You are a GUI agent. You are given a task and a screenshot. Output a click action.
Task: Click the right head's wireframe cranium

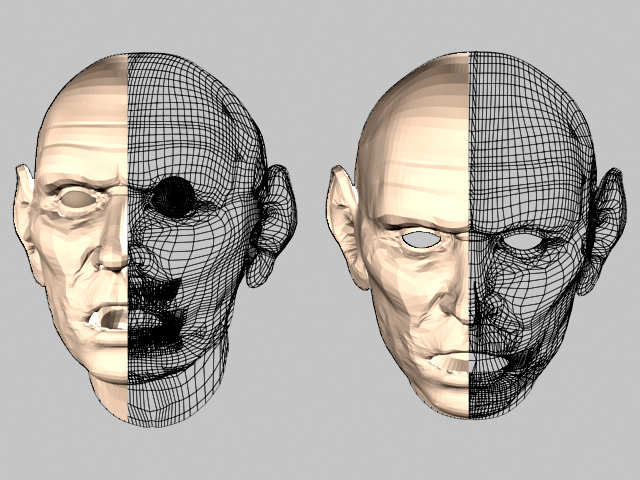click(x=525, y=110)
